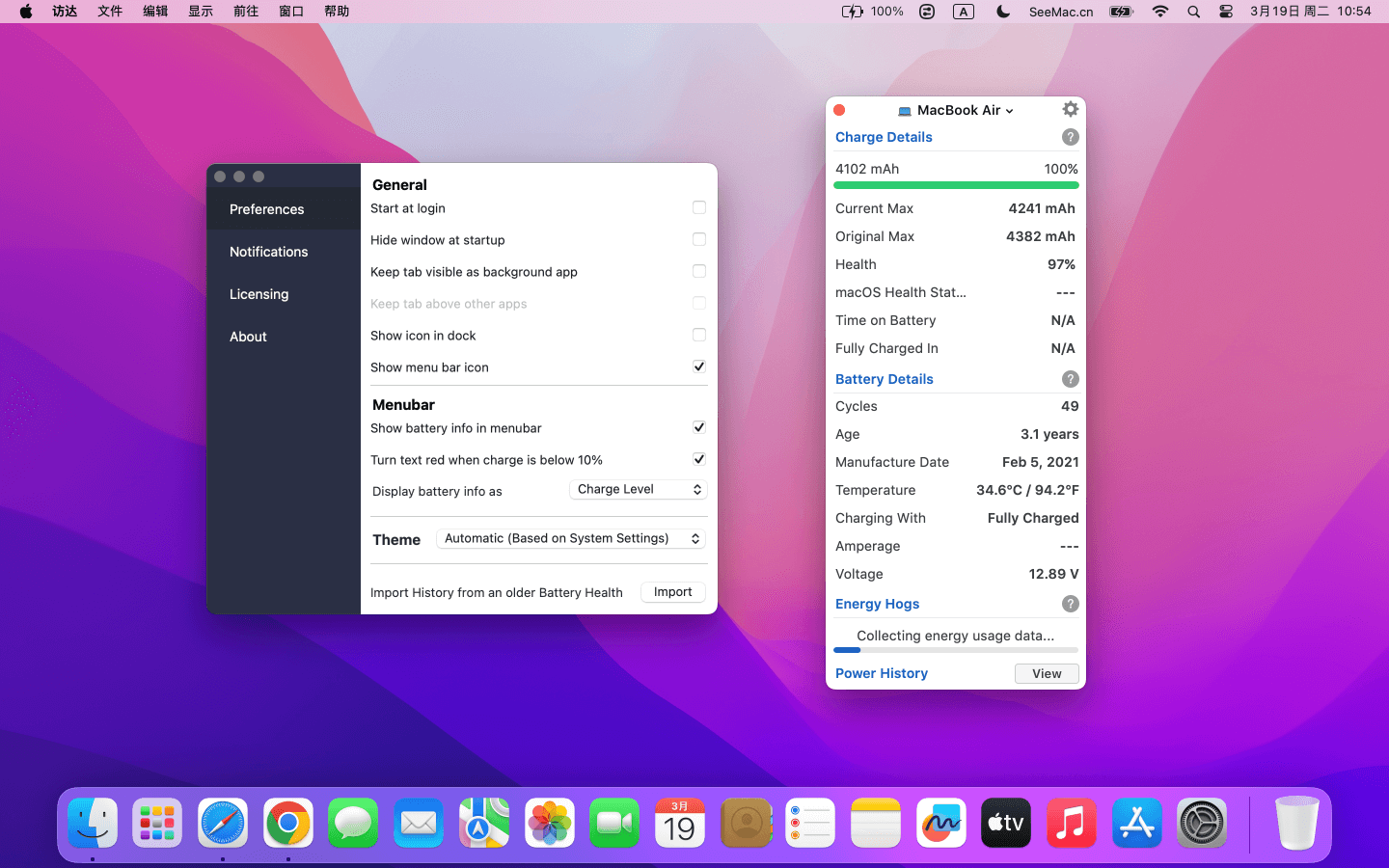Image resolution: width=1389 pixels, height=868 pixels.
Task: Click View button for Power History
Action: pyautogui.click(x=1047, y=674)
